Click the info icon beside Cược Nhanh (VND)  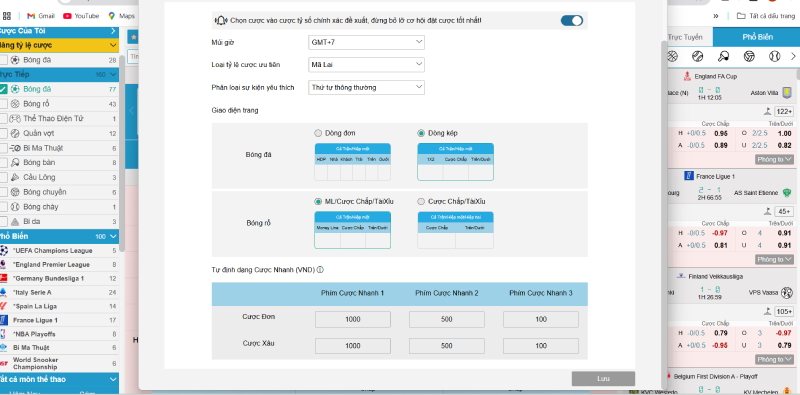(320, 270)
